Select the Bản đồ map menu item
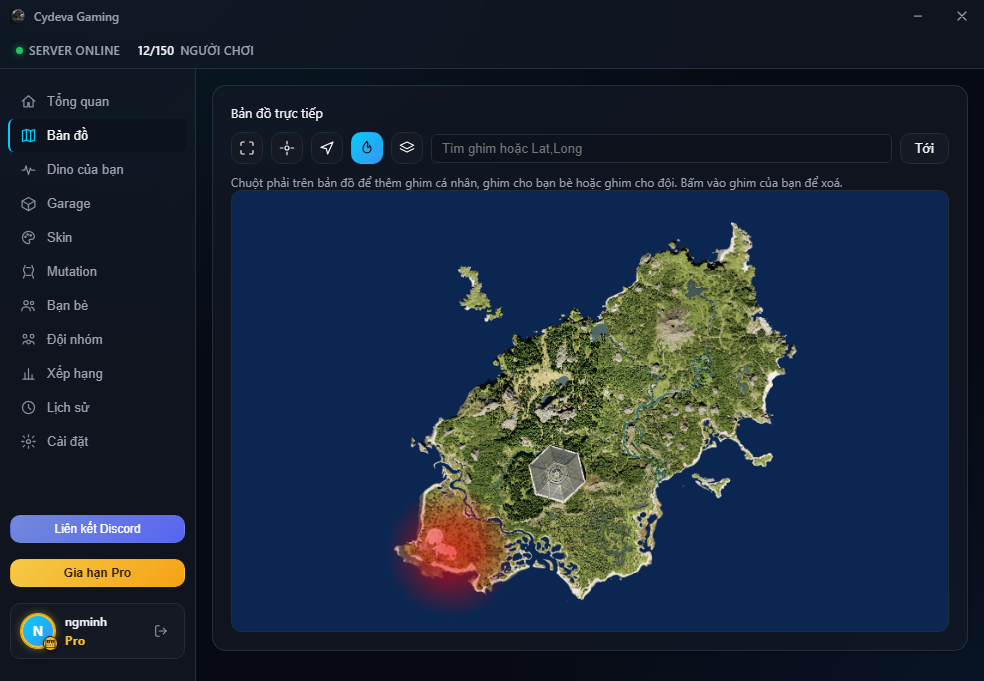The height and width of the screenshot is (681, 984). 98,136
